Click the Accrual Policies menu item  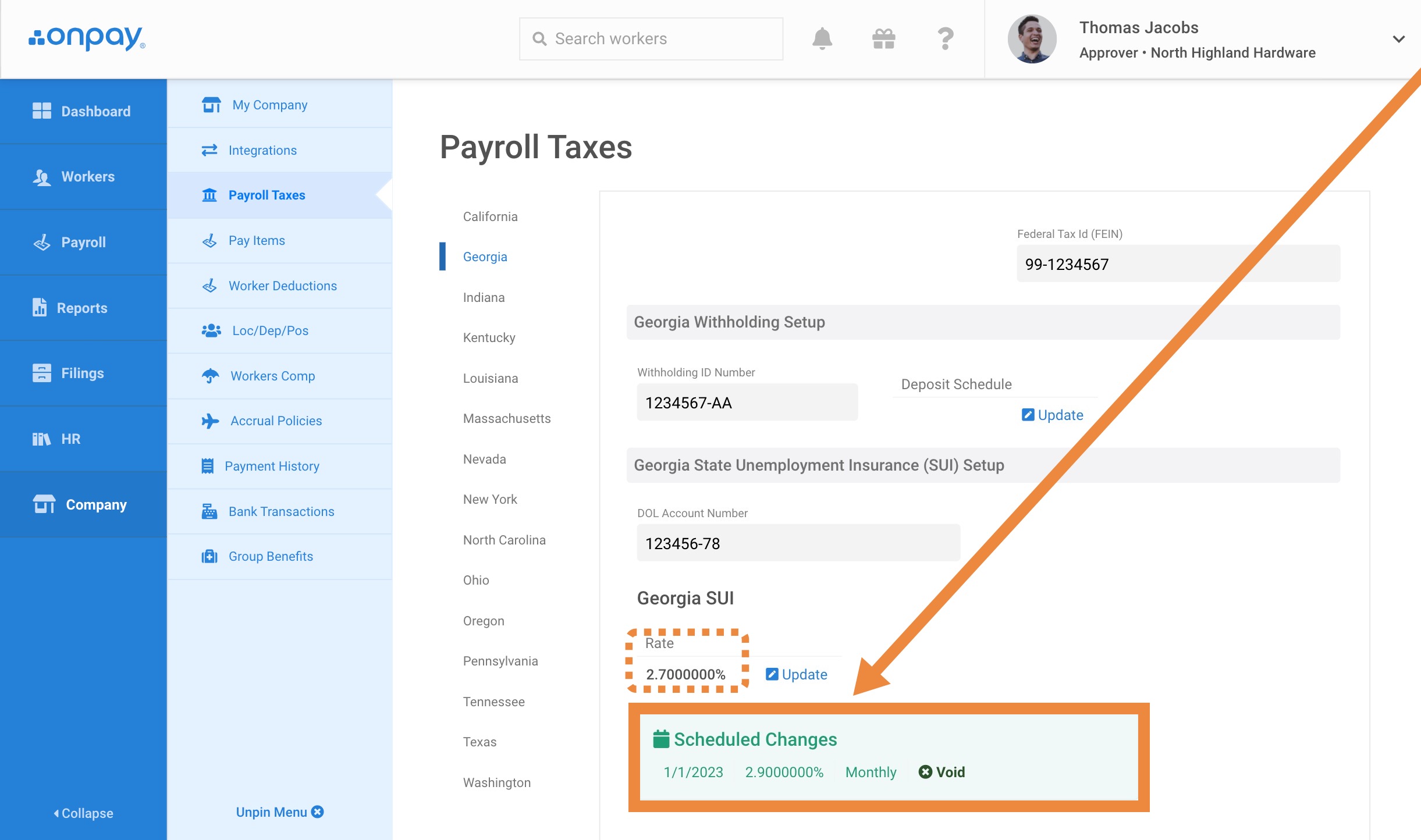point(275,420)
